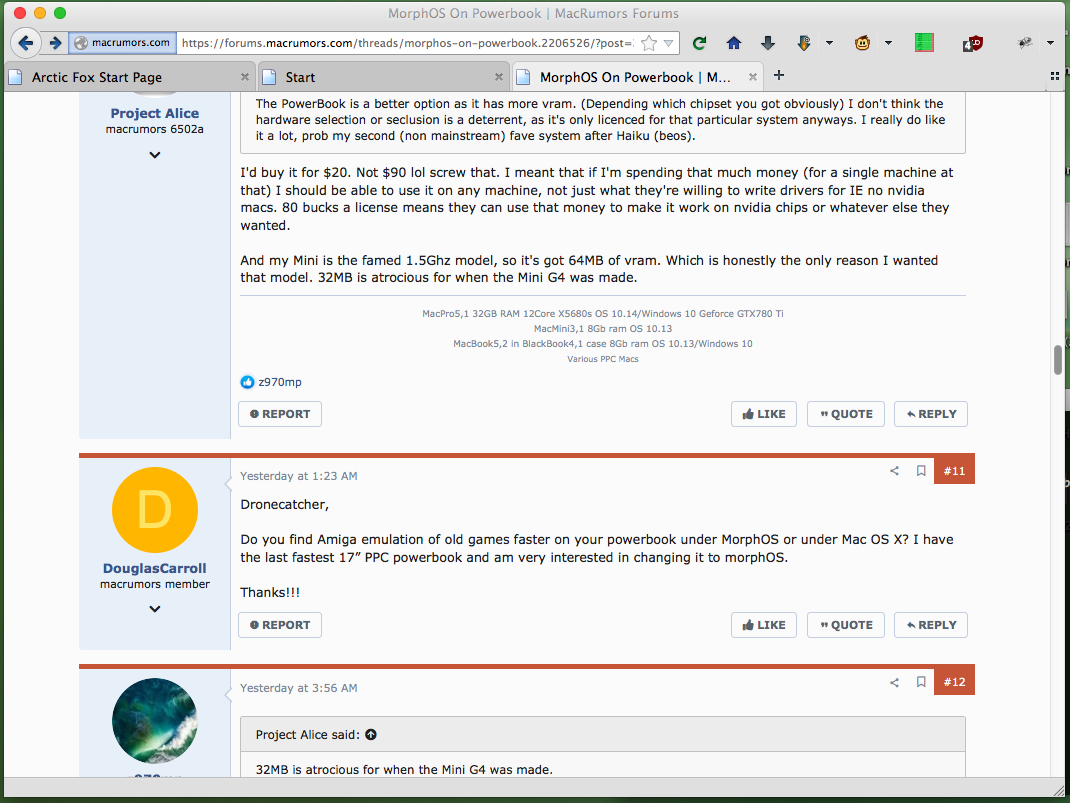Click the blue like thumbs-up icon by z970mp

click(x=247, y=382)
